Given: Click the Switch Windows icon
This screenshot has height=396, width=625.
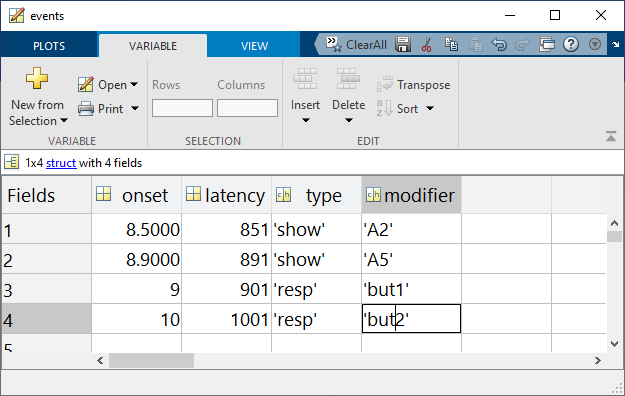Looking at the screenshot, I should click(x=547, y=44).
